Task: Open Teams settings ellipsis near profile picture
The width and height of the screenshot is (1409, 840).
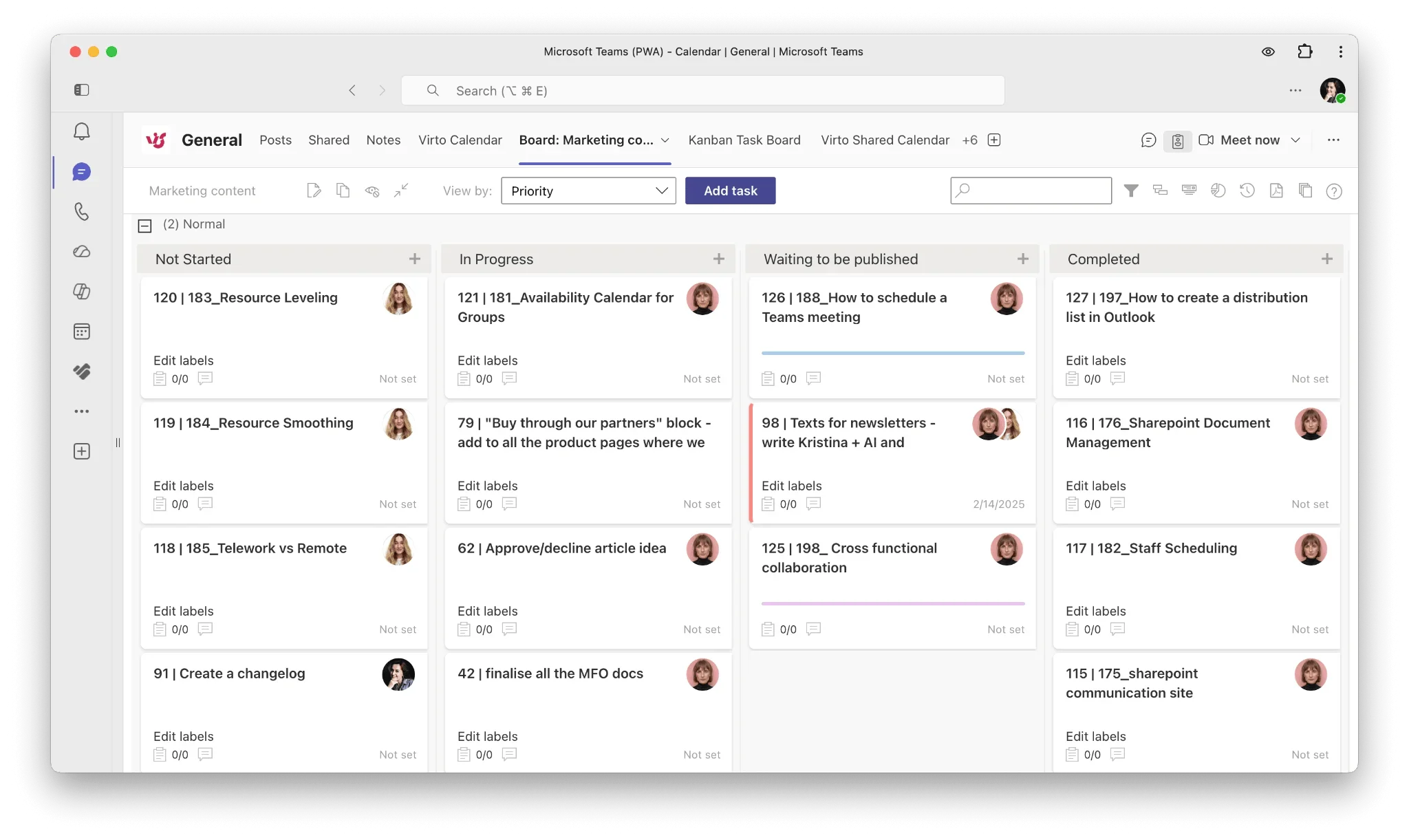Action: (1295, 90)
